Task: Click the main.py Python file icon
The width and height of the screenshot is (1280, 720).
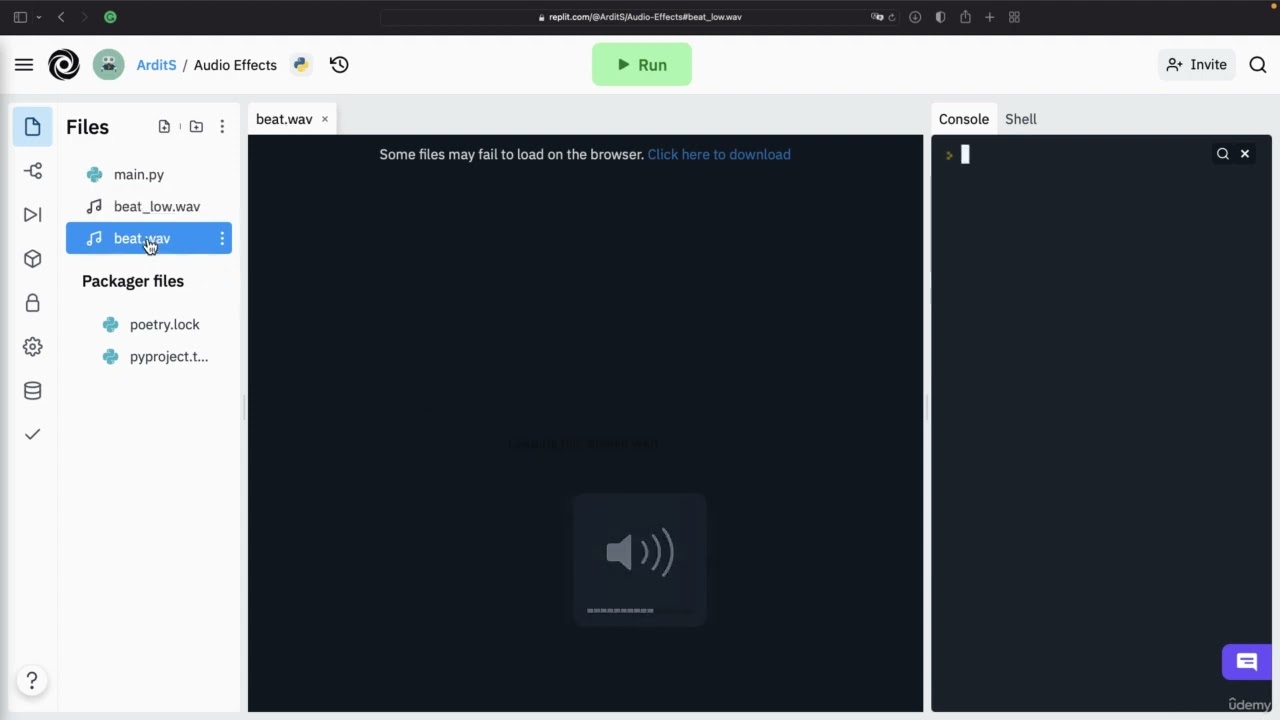Action: coord(94,175)
